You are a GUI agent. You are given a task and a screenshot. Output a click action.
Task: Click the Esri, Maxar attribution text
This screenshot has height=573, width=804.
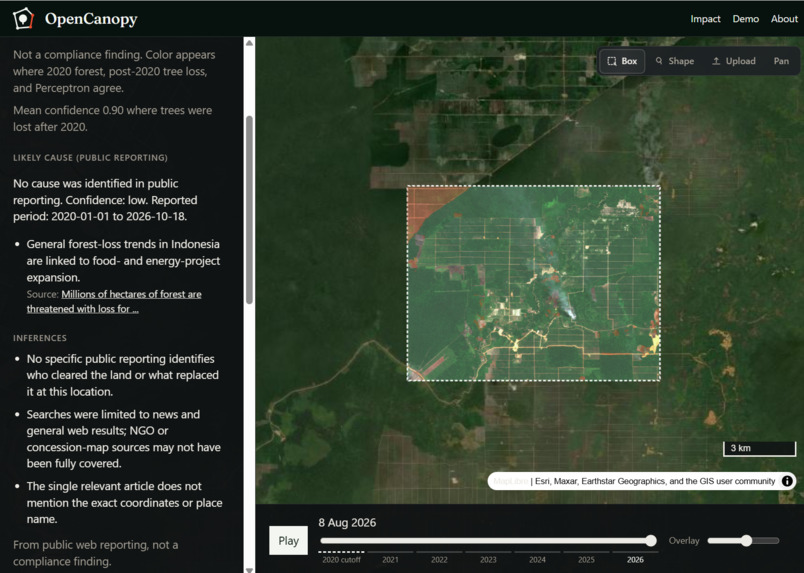pyautogui.click(x=655, y=481)
